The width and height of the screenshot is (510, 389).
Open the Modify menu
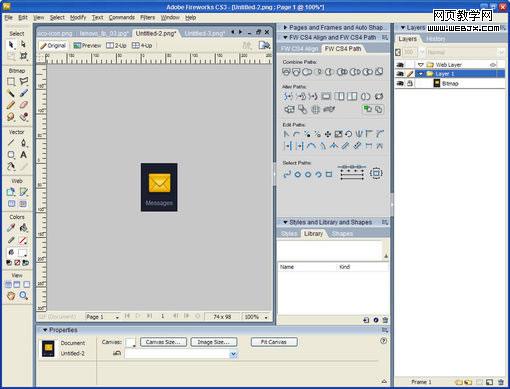pos(78,17)
